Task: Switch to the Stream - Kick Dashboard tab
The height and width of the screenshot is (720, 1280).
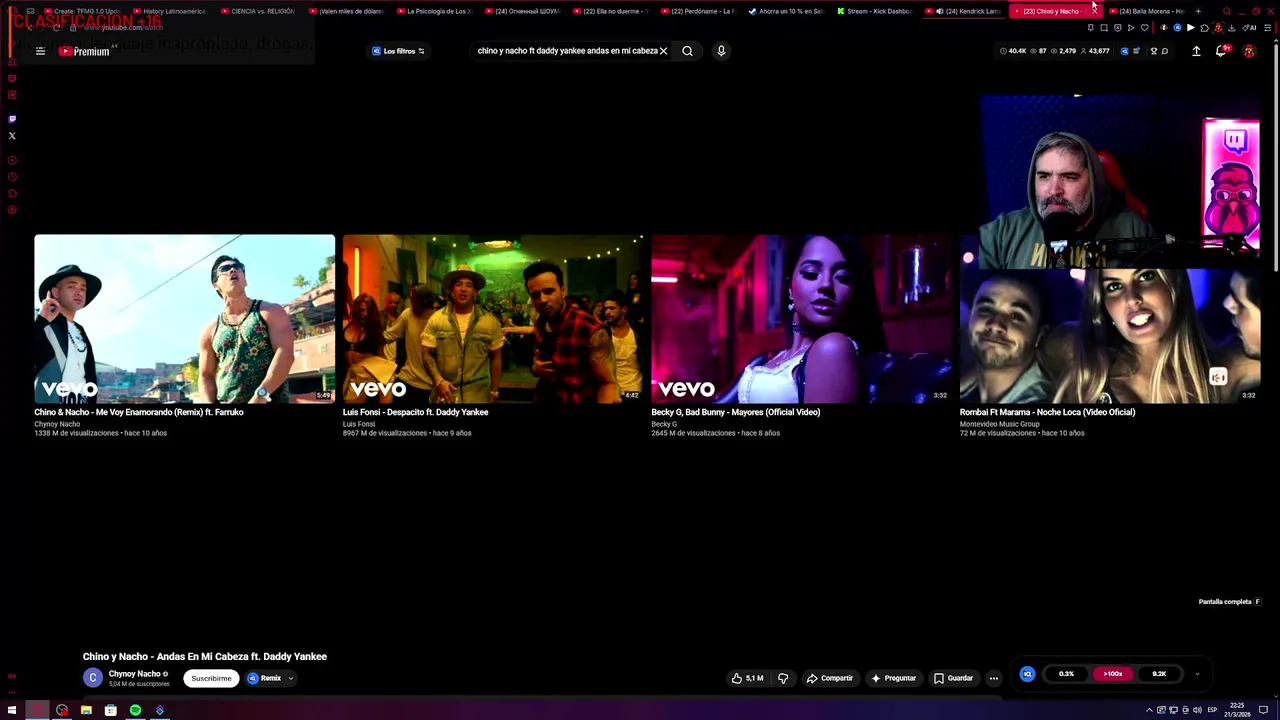Action: [875, 11]
